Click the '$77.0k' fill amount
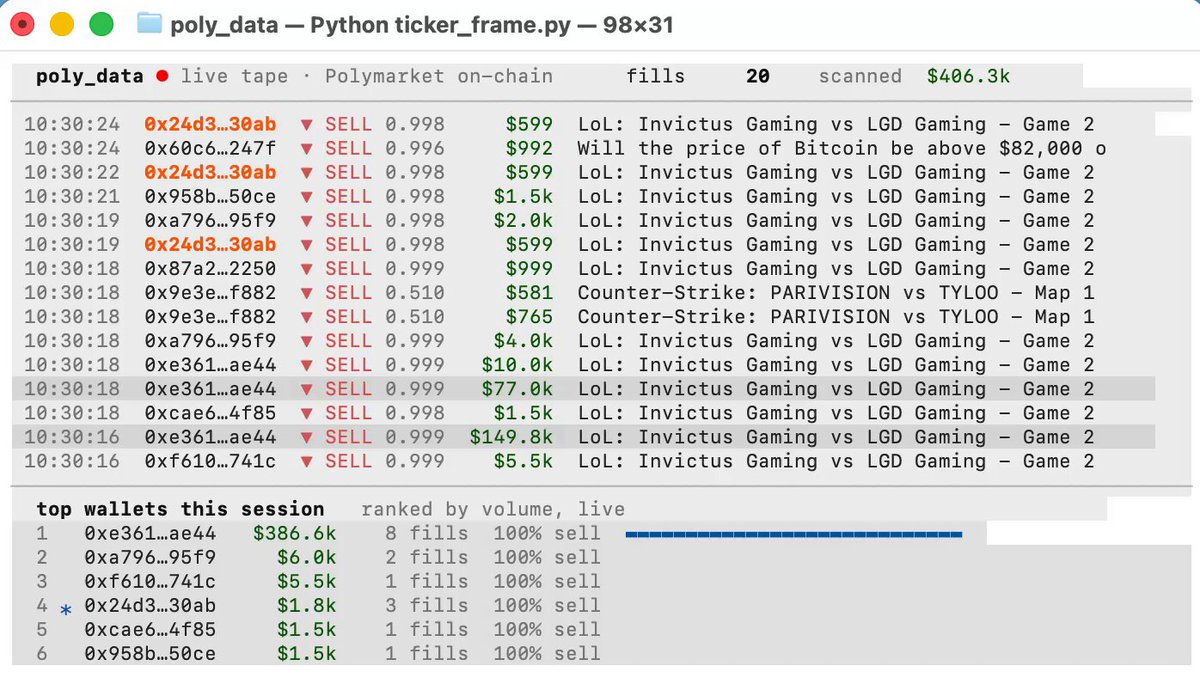This screenshot has height=684, width=1200. point(517,389)
